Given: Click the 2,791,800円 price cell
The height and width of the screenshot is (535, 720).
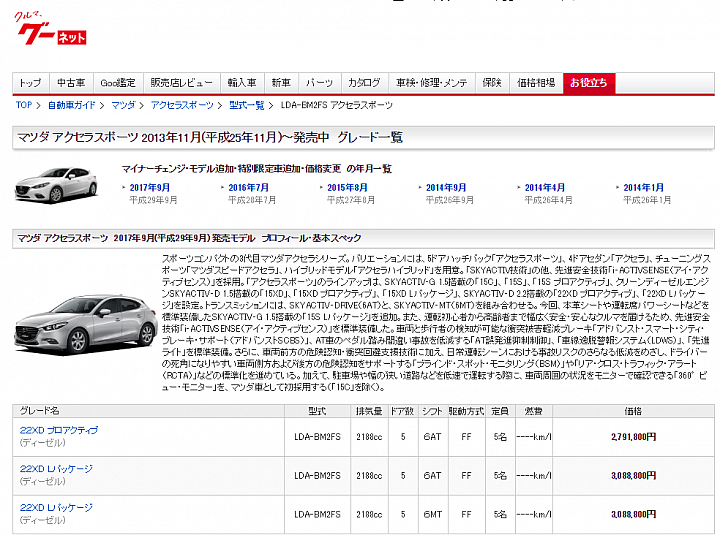Looking at the screenshot, I should pyautogui.click(x=633, y=437).
